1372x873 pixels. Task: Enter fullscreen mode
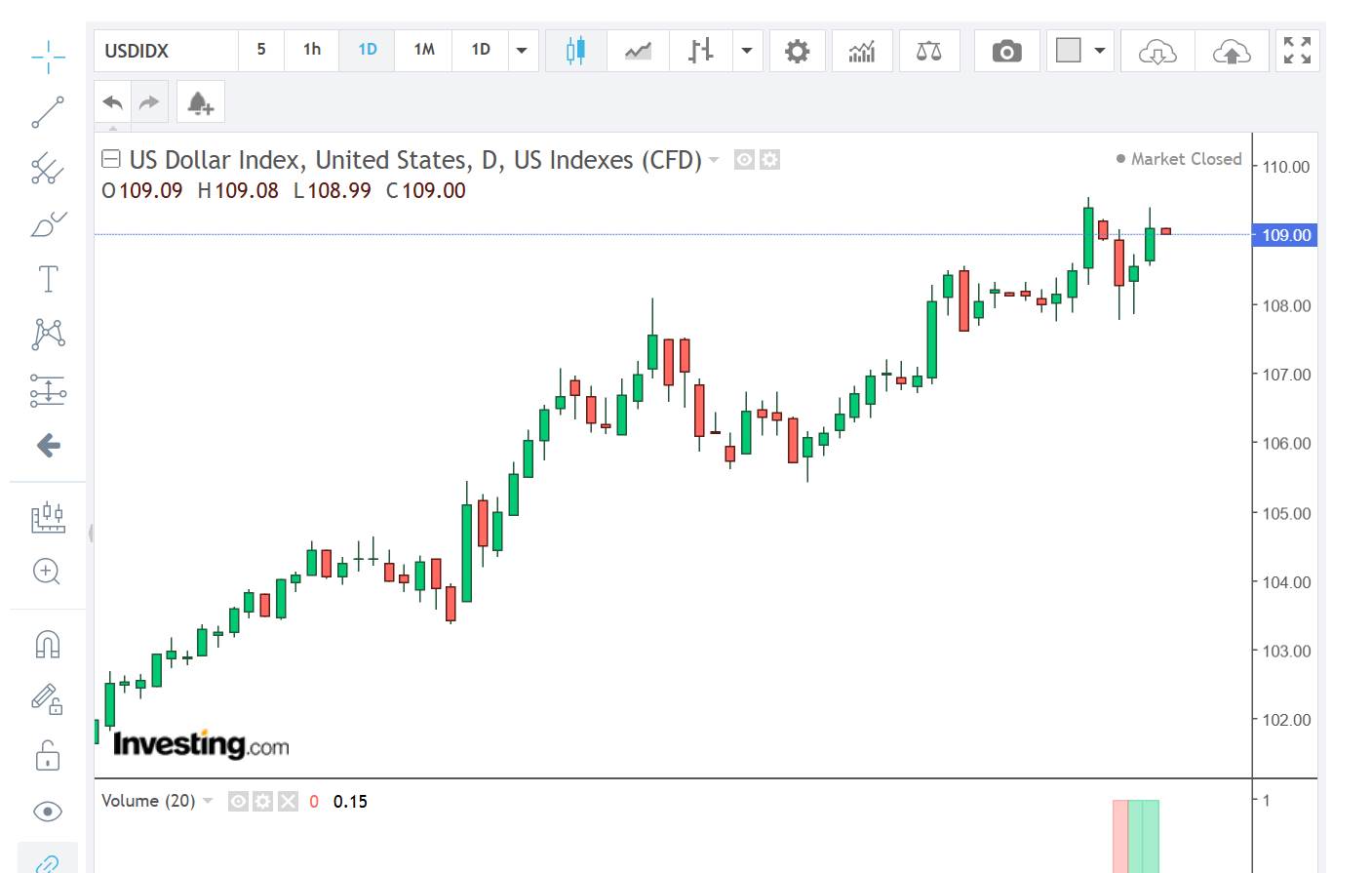tap(1298, 51)
